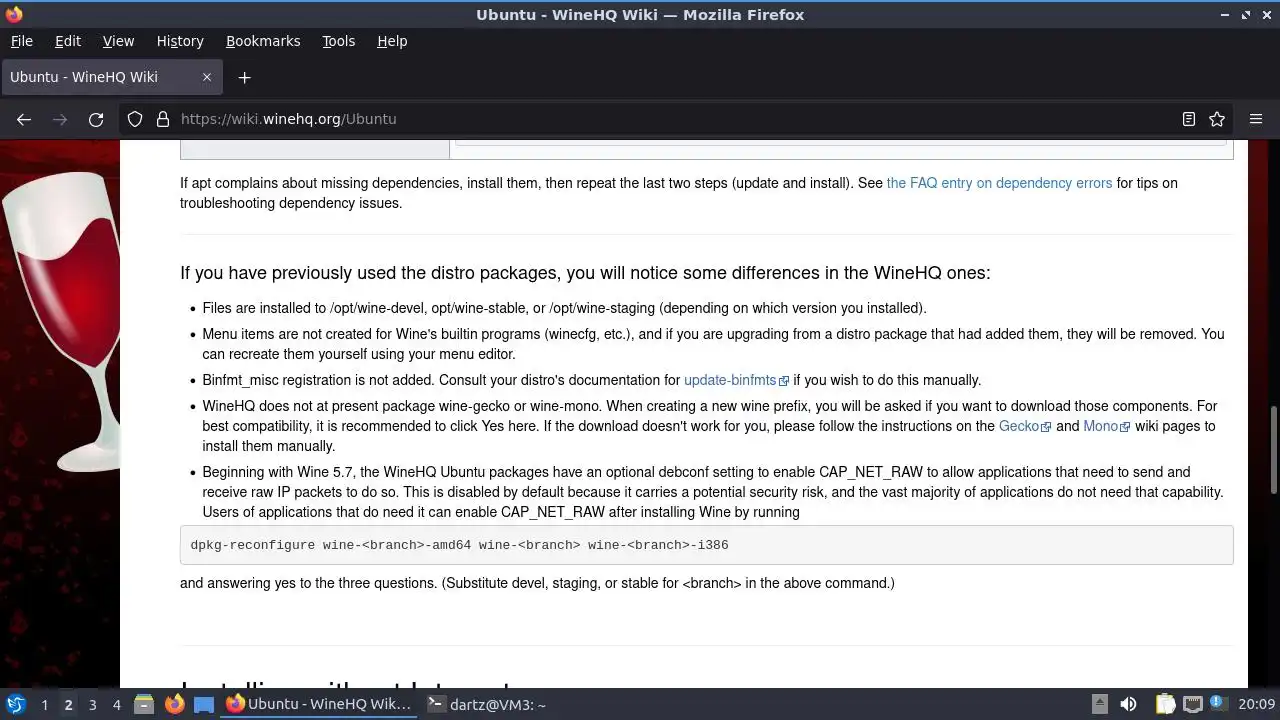Open the update notifier tray icon
Image resolution: width=1280 pixels, height=720 pixels.
click(x=1218, y=703)
